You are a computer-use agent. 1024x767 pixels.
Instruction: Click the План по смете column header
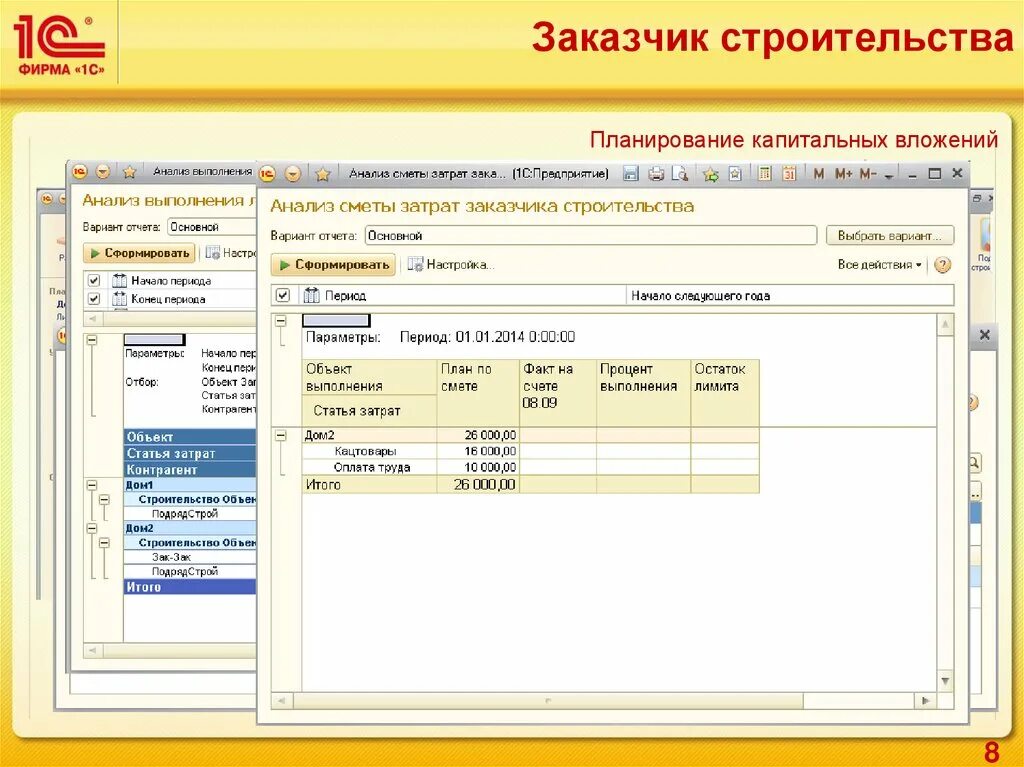click(x=478, y=392)
